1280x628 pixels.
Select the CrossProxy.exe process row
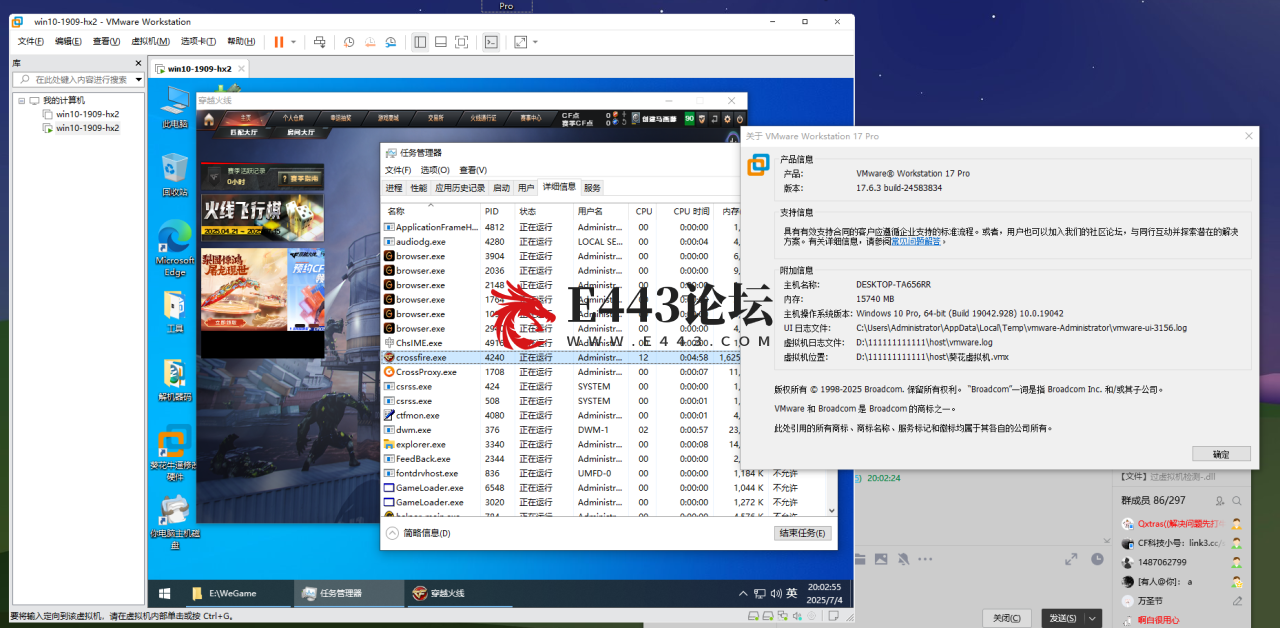[561, 372]
